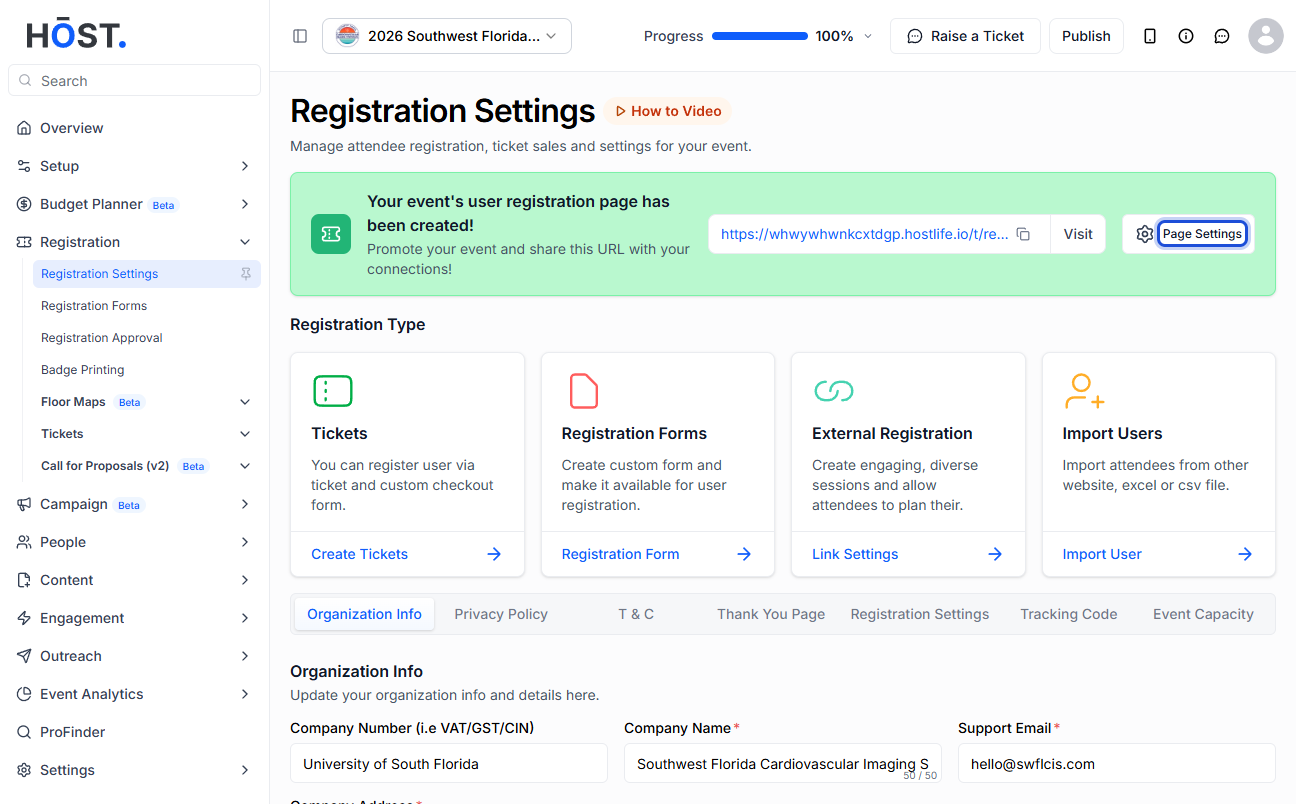Click the Company Number input field
This screenshot has height=804, width=1296.
449,763
